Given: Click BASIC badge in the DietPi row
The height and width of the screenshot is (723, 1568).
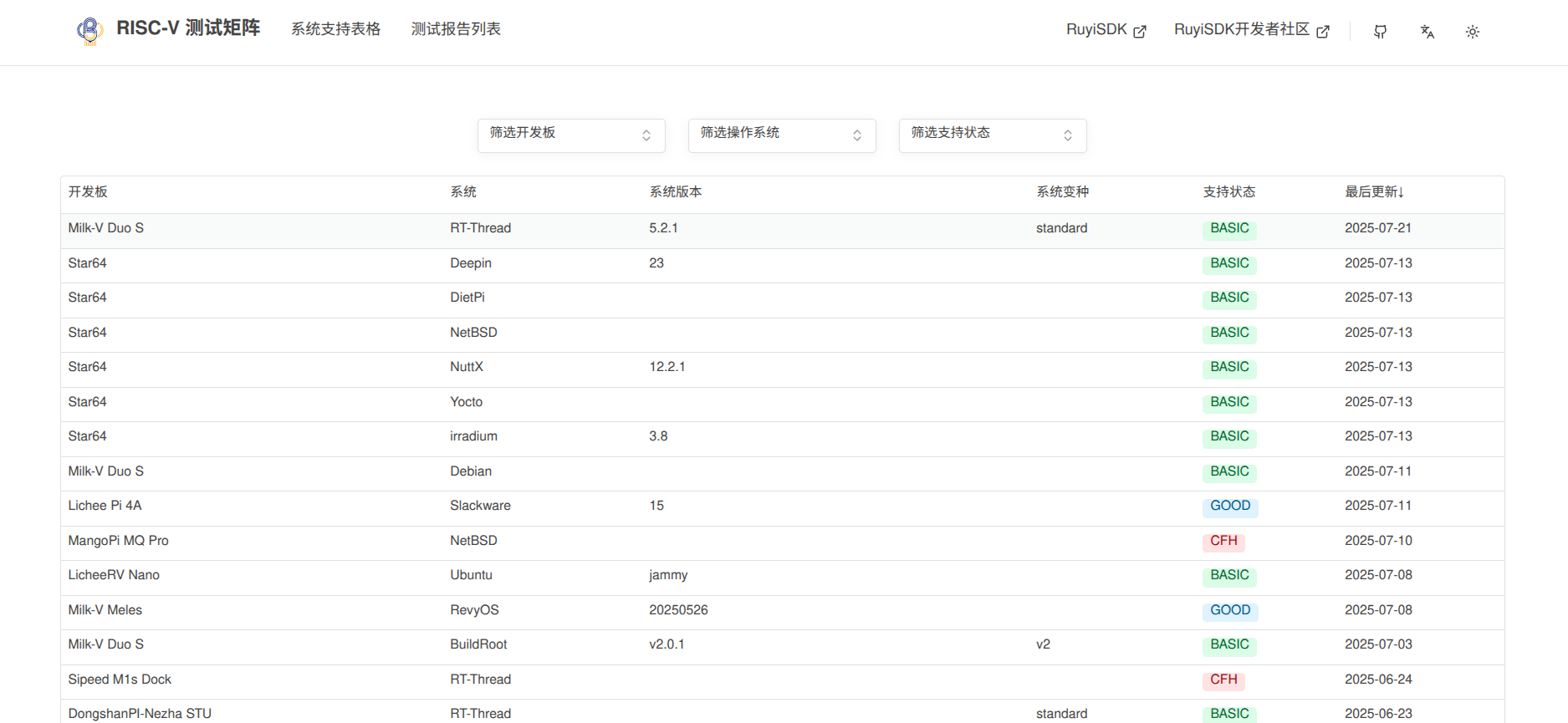Looking at the screenshot, I should [1229, 298].
